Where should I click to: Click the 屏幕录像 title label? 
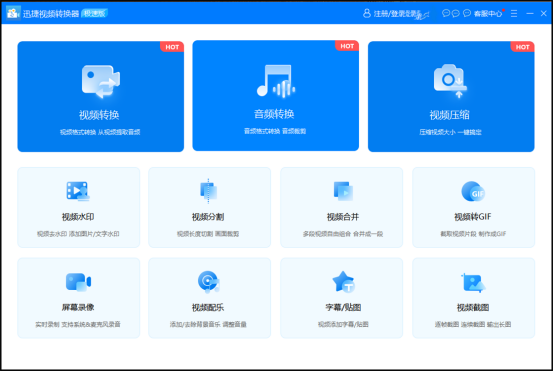pos(78,307)
